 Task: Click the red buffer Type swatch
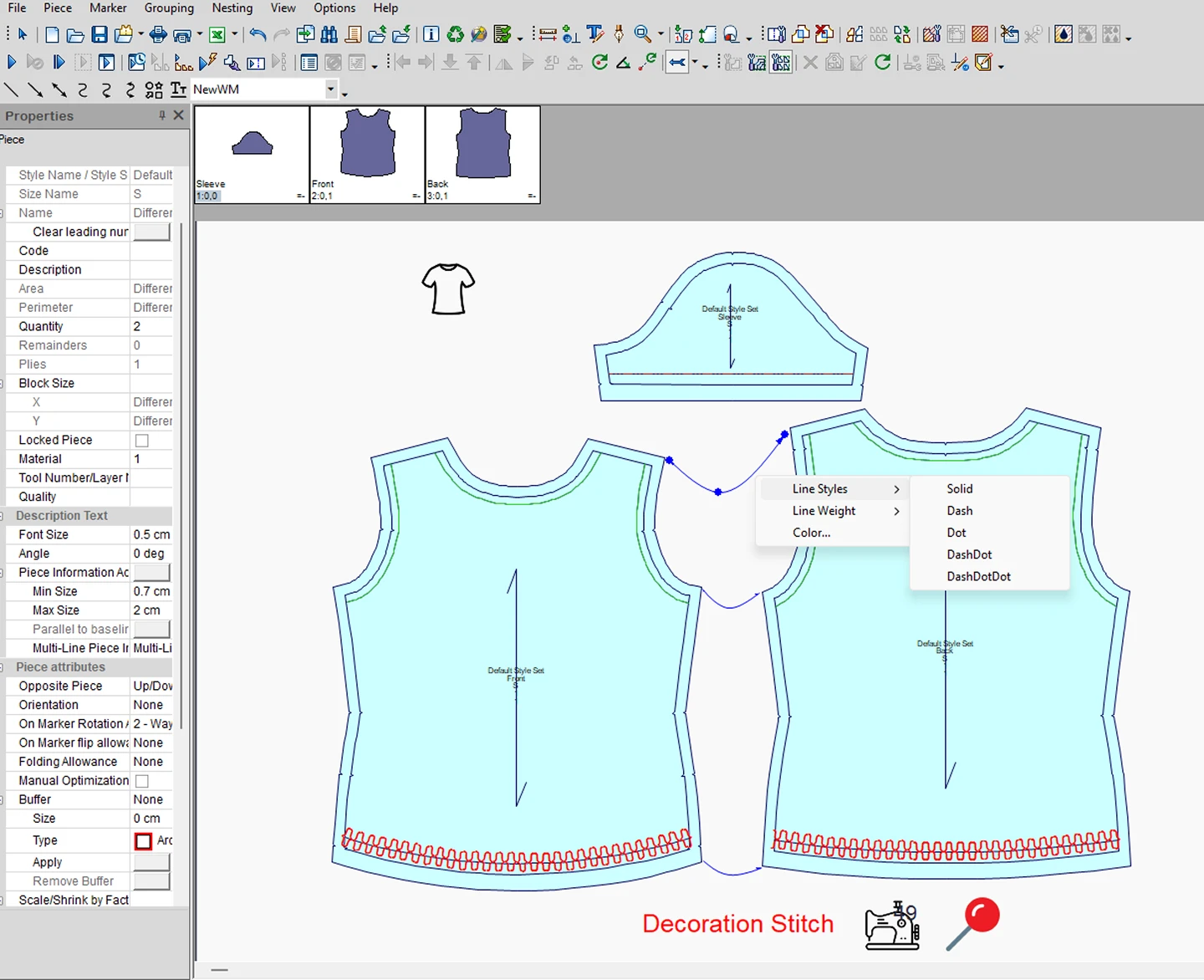coord(144,841)
